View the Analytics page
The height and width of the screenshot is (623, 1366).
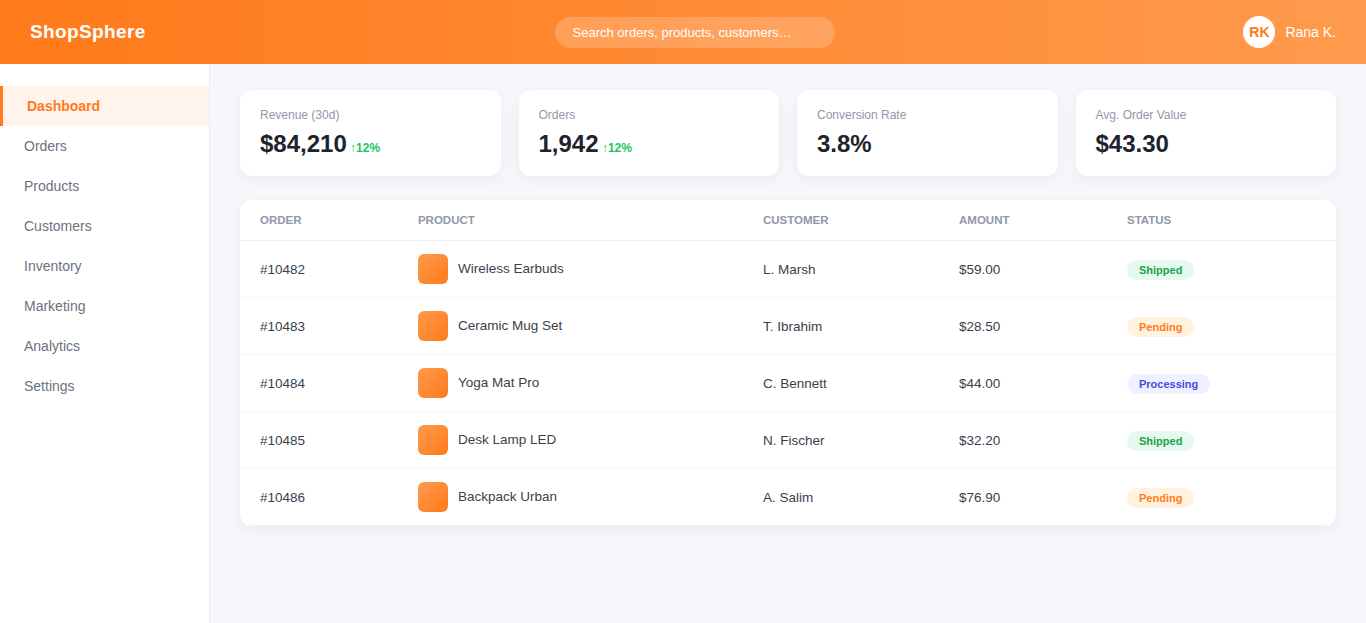(104, 346)
